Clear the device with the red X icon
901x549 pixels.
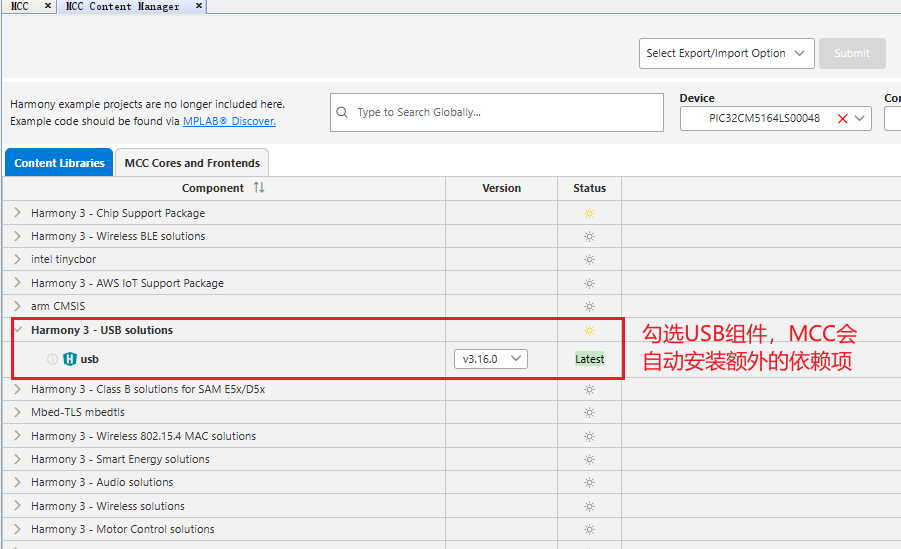click(842, 119)
